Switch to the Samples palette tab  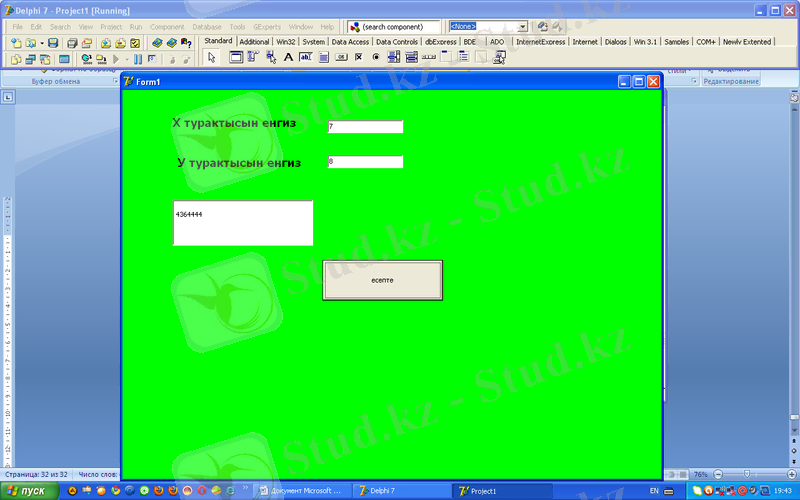(677, 42)
